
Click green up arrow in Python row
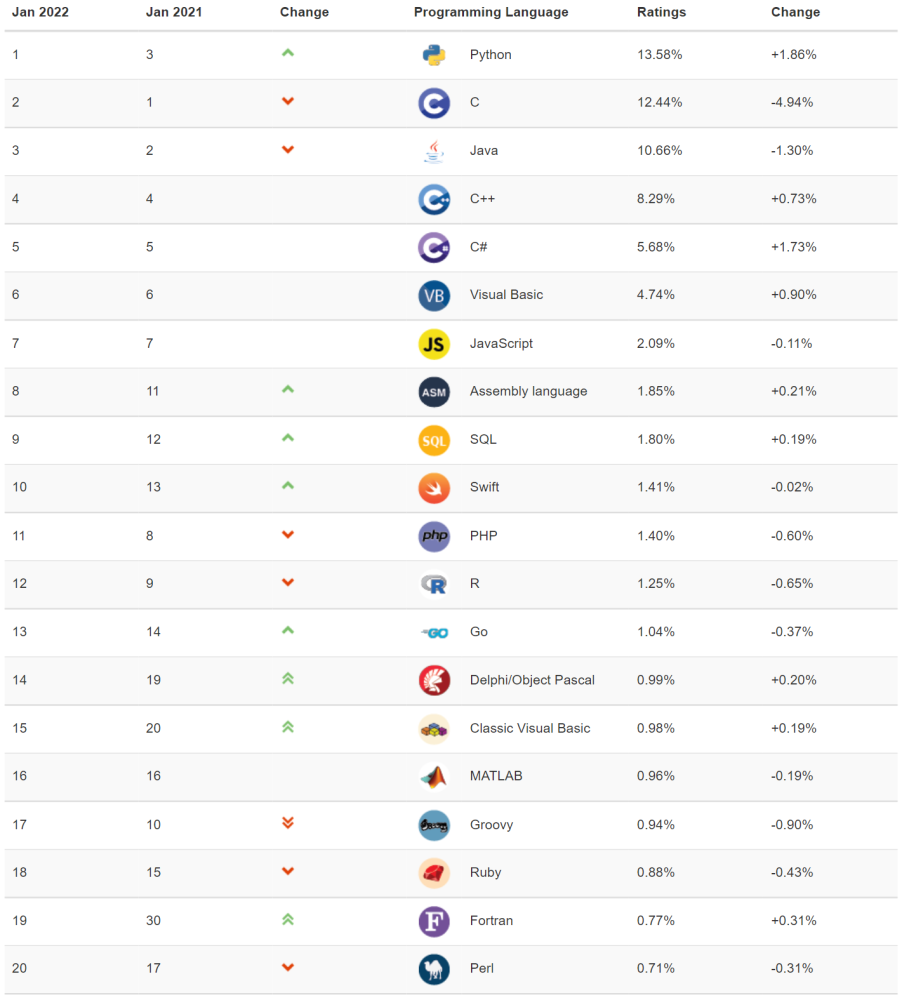pyautogui.click(x=288, y=53)
